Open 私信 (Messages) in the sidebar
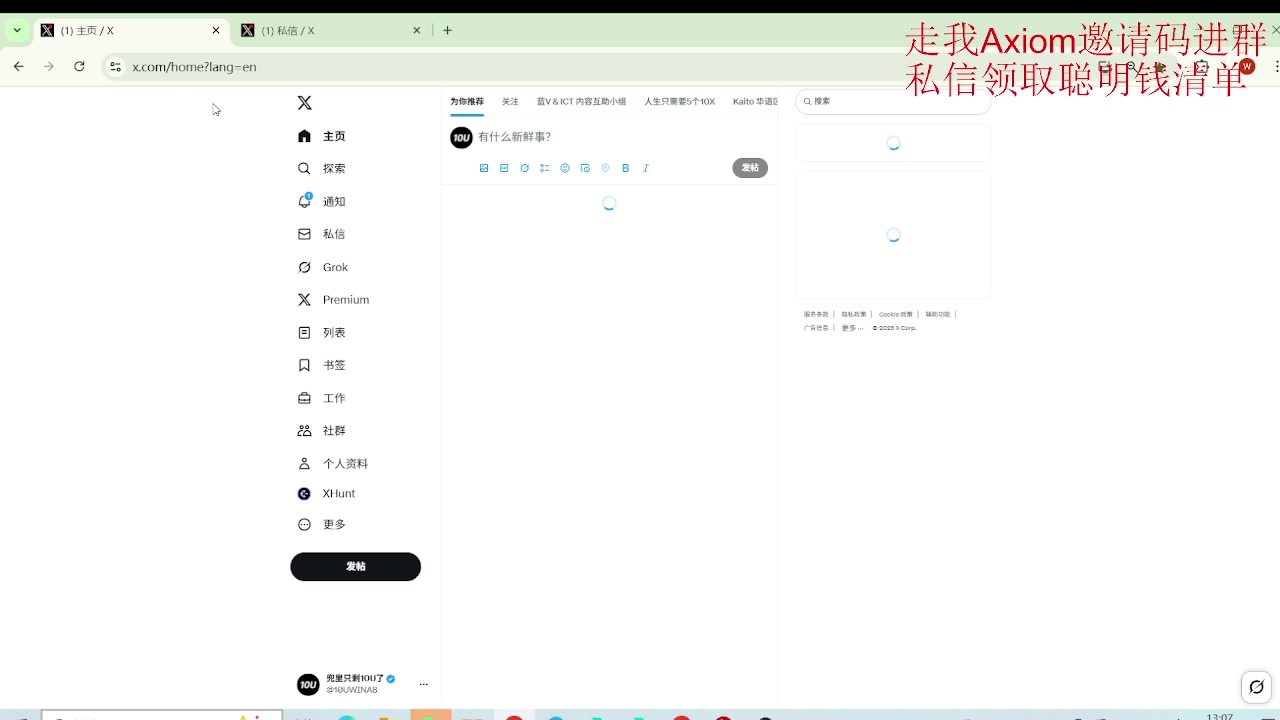 point(322,234)
